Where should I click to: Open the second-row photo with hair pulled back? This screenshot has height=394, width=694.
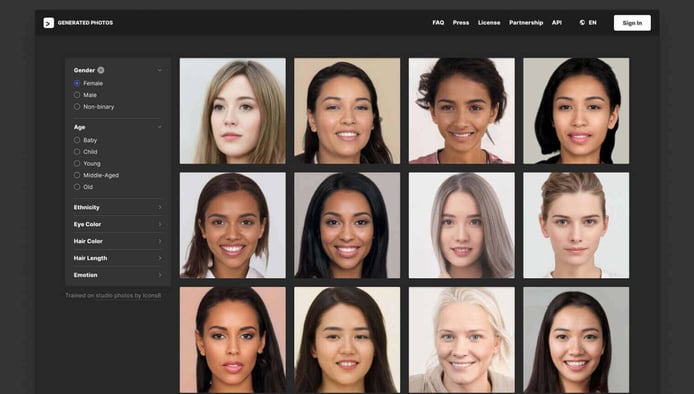pyautogui.click(x=576, y=225)
